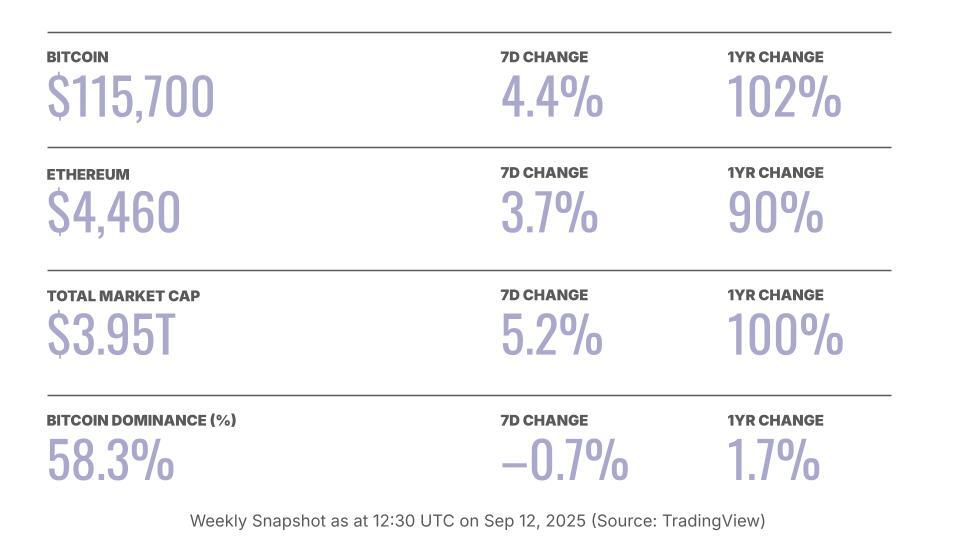Image resolution: width=960 pixels, height=540 pixels.
Task: Select the $115,700 Bitcoin price
Action: pyautogui.click(x=130, y=97)
